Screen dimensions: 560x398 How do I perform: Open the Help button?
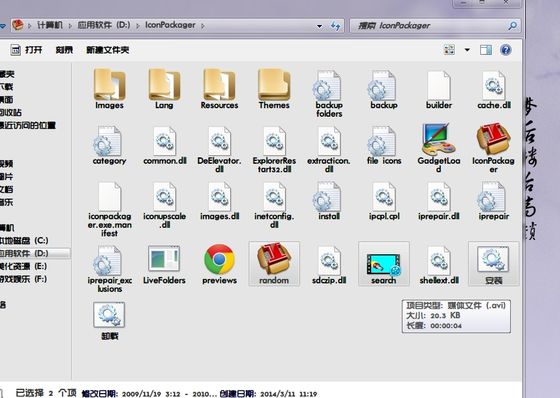(505, 50)
